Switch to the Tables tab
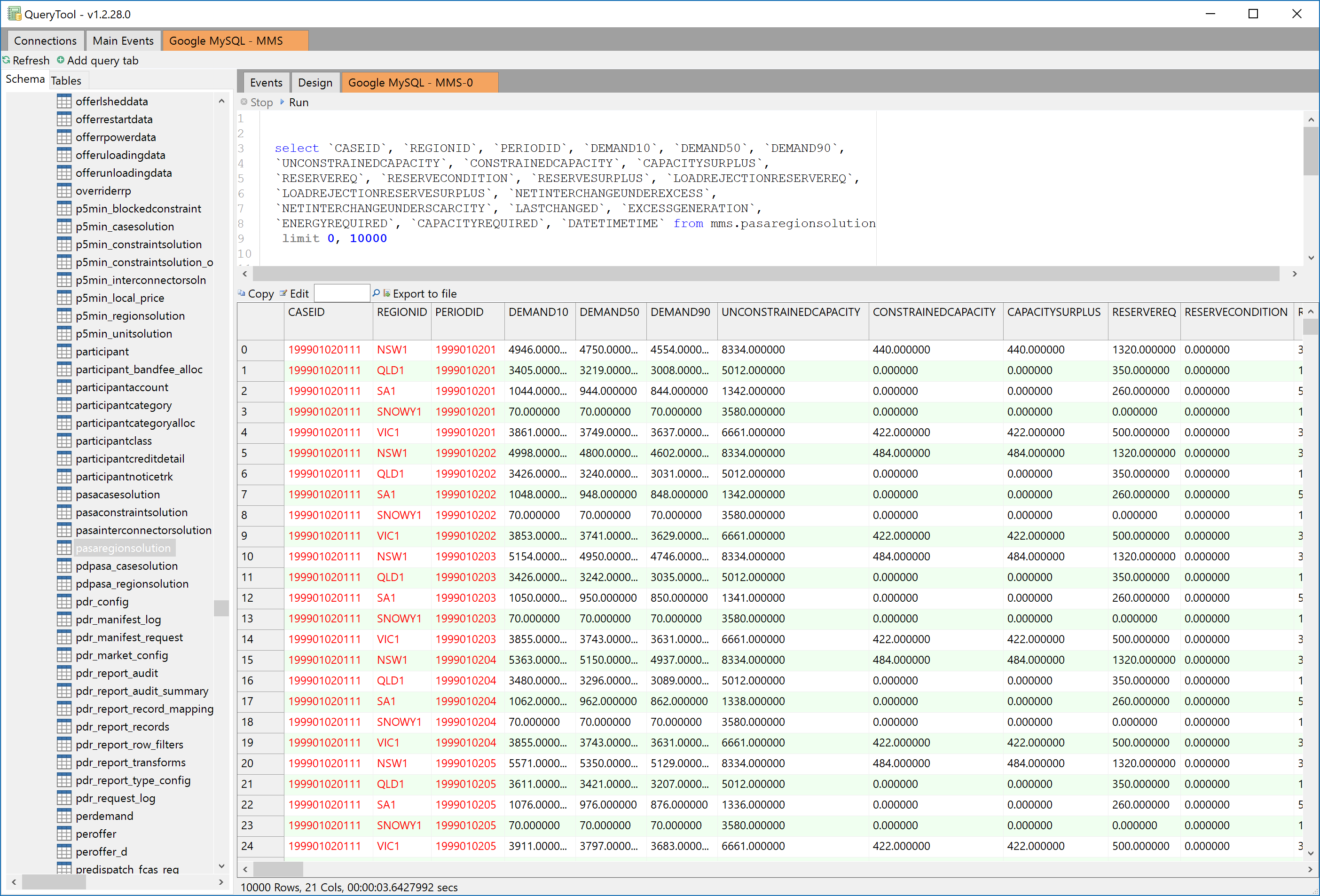The height and width of the screenshot is (896, 1320). (x=66, y=80)
